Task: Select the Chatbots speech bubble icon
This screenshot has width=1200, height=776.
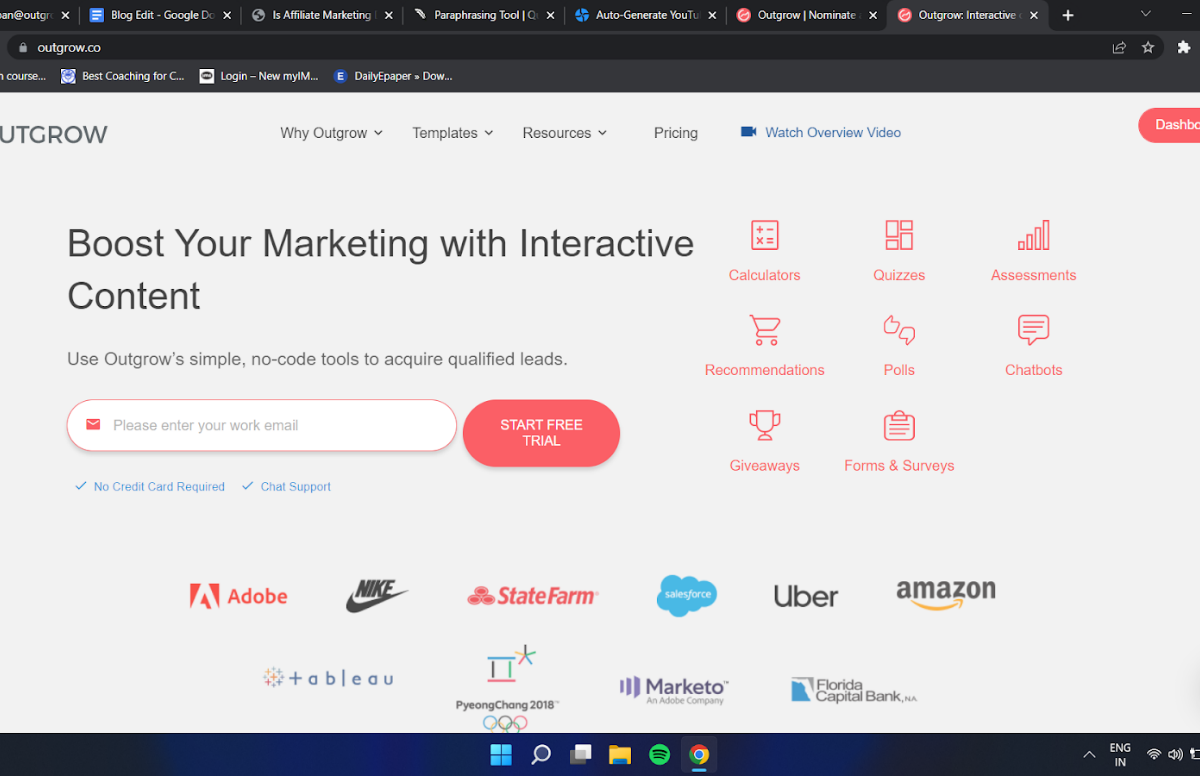Action: (1033, 330)
